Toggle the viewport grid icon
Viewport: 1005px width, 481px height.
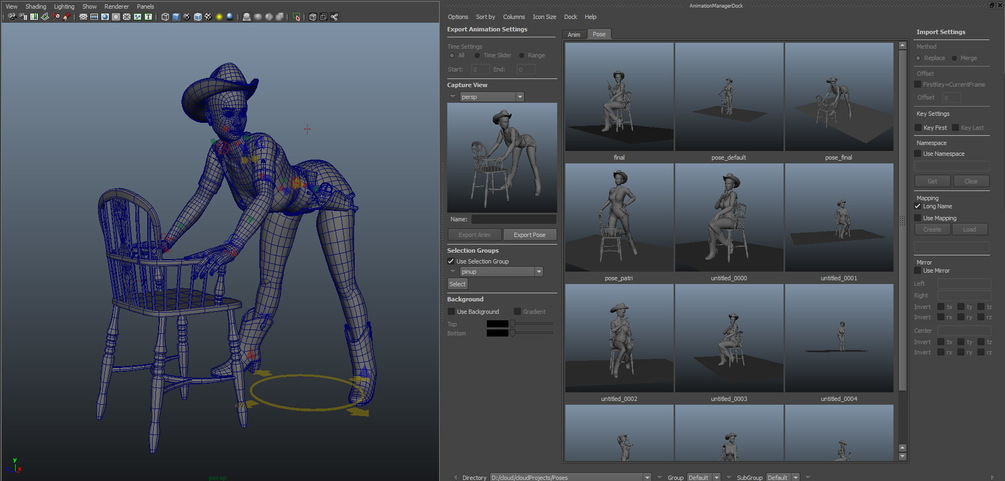pyautogui.click(x=83, y=17)
